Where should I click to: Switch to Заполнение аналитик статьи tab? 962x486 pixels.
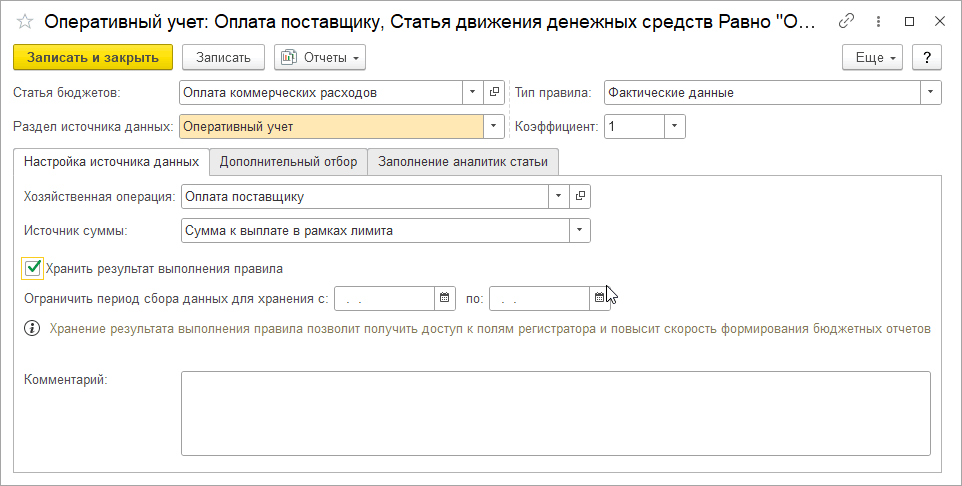coord(463,162)
